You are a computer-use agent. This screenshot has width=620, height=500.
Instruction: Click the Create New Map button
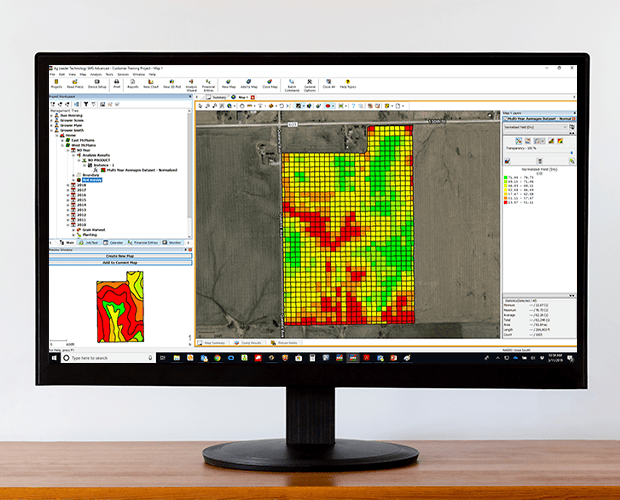[x=120, y=256]
